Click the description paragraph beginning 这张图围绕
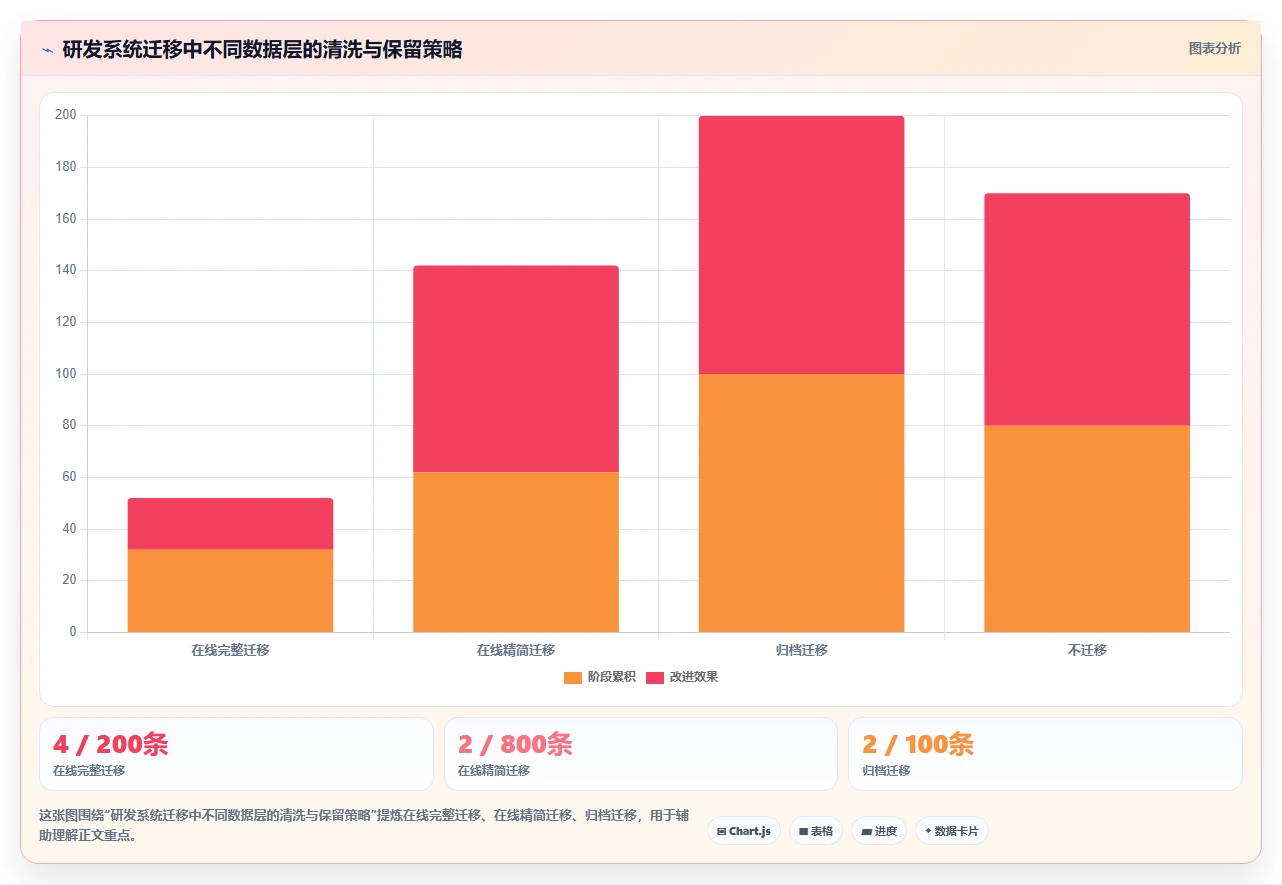The image size is (1282, 885). point(364,826)
